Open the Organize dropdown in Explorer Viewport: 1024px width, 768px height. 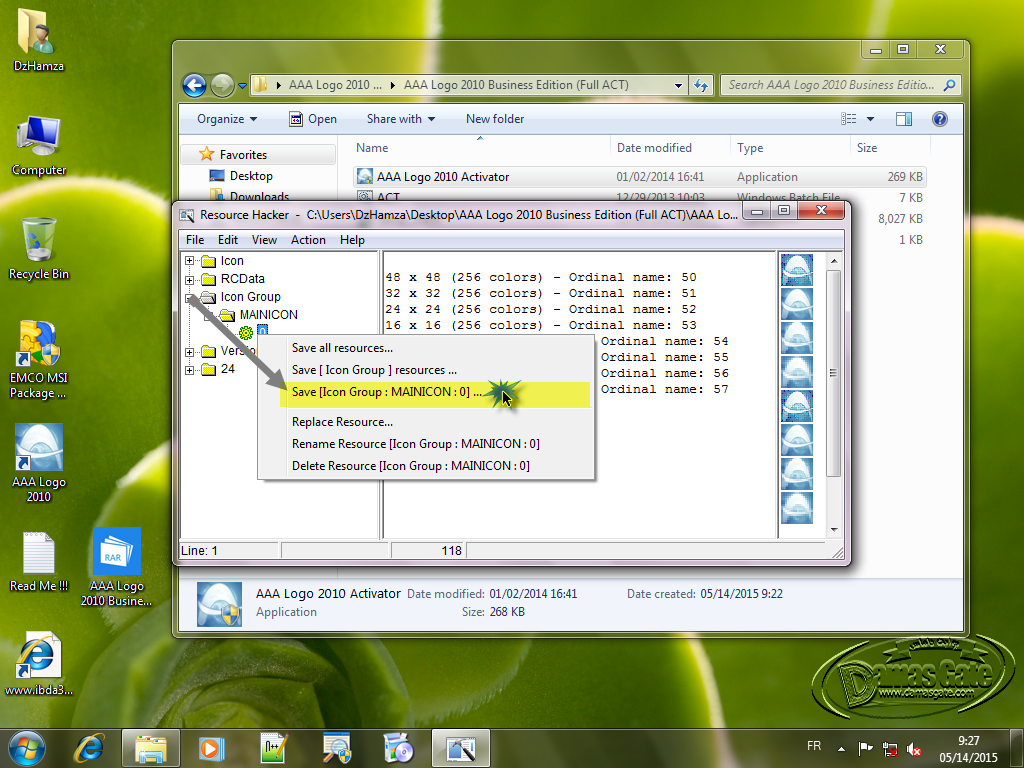[227, 119]
